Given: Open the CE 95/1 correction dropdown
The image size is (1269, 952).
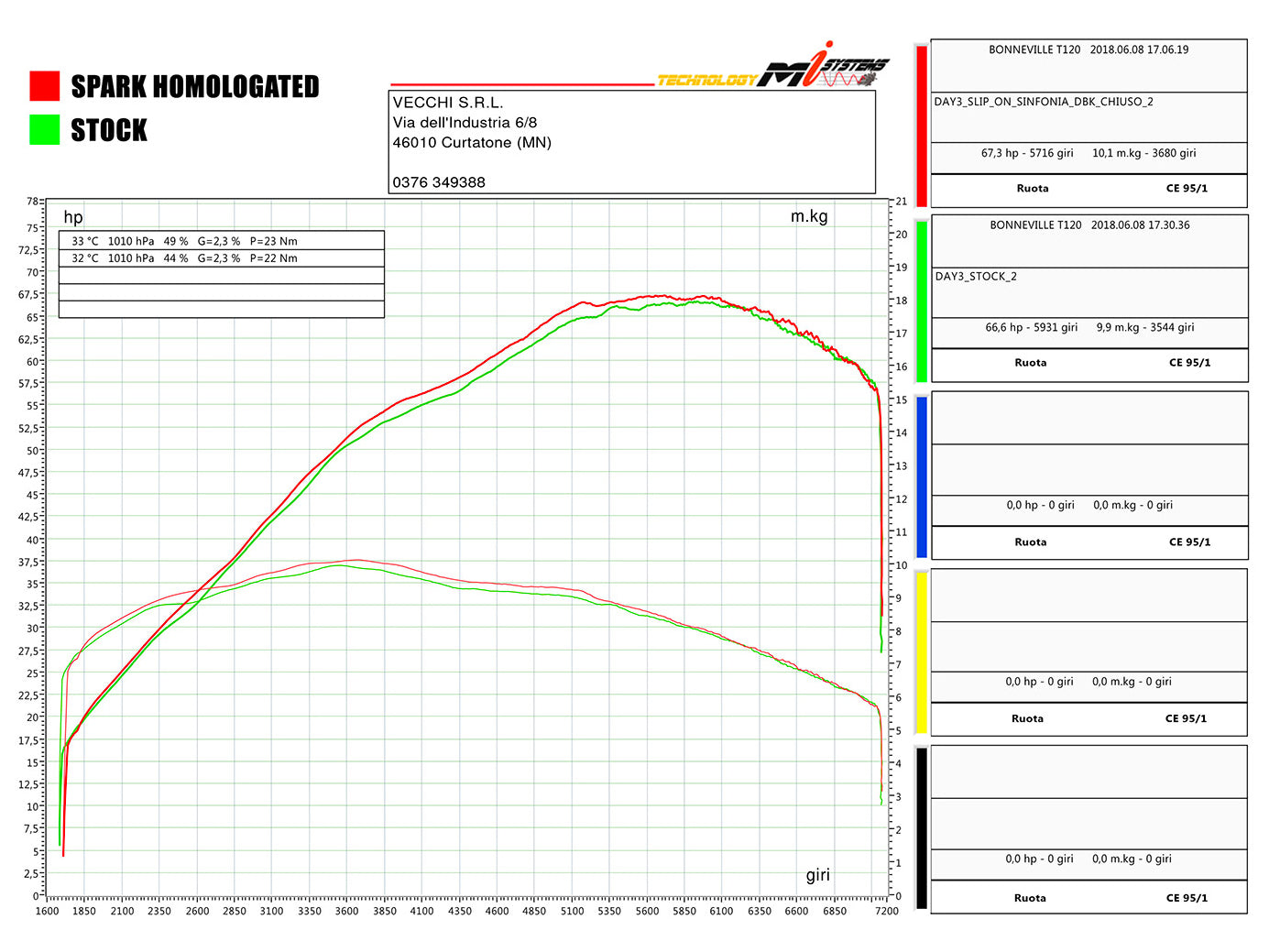Looking at the screenshot, I should point(1188,188).
